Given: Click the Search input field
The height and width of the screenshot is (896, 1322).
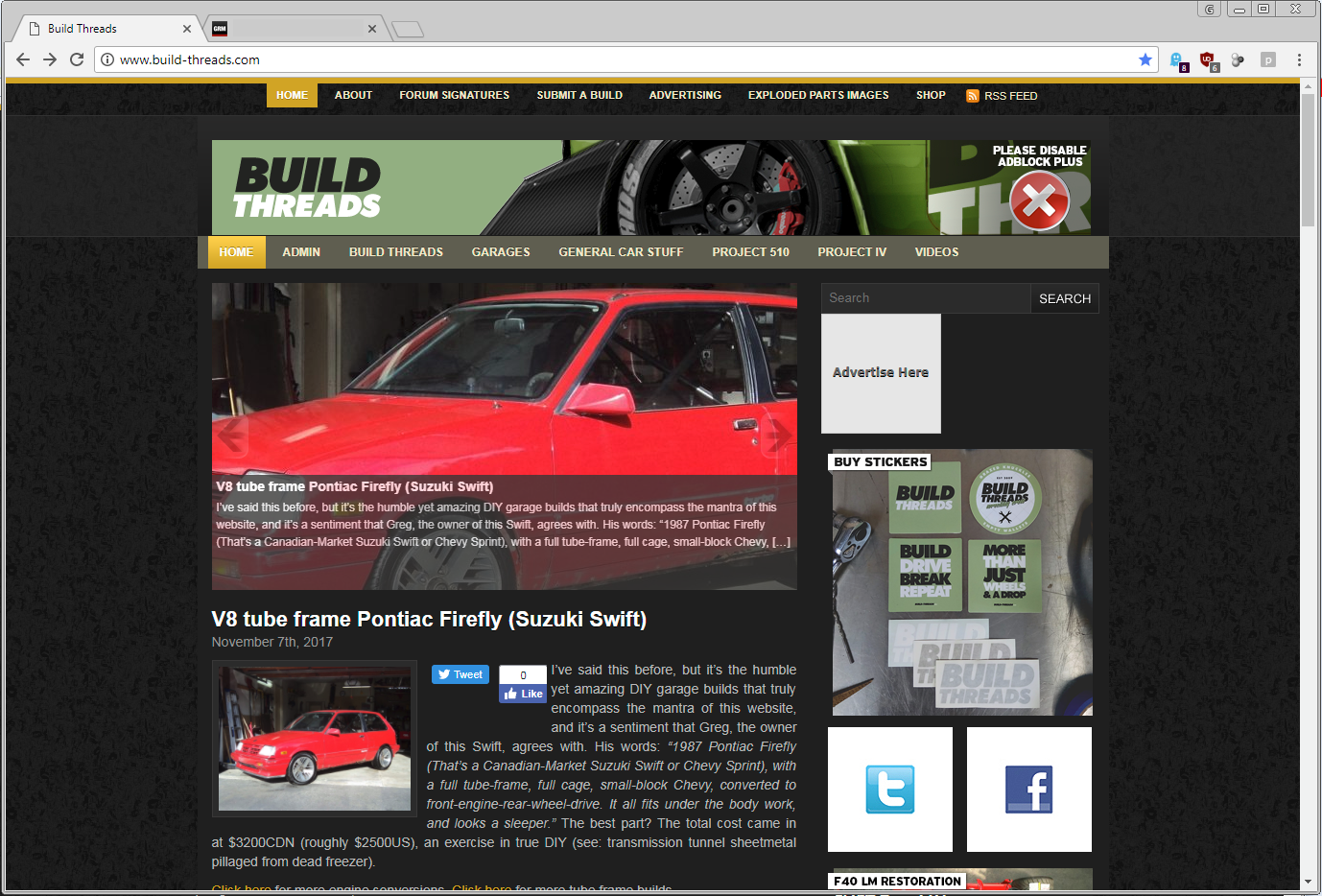Looking at the screenshot, I should [x=926, y=298].
